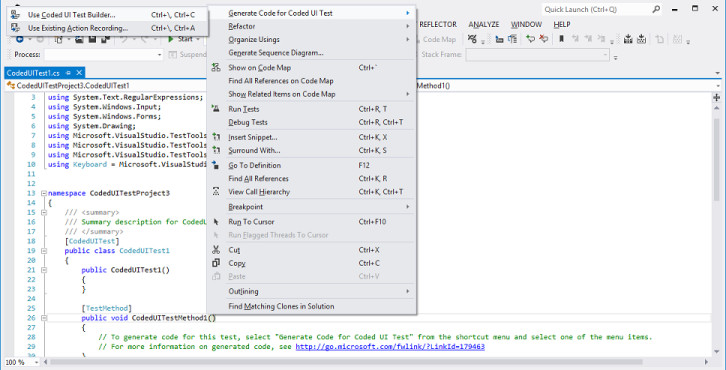Close the CodedUITest1.cs tab
726x370 pixels.
79,73
